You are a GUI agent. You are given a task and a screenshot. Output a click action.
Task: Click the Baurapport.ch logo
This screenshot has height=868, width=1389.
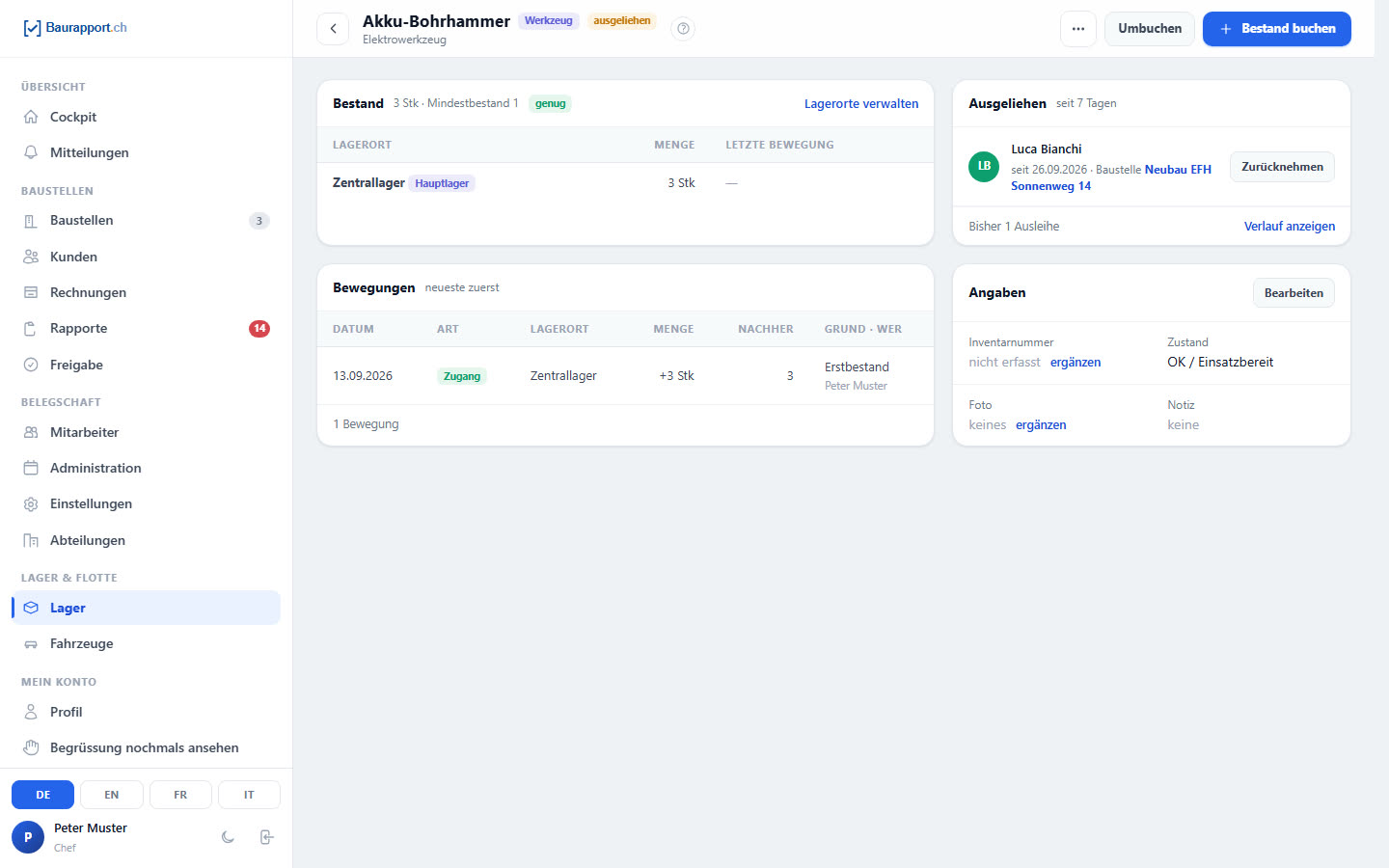coord(75,28)
